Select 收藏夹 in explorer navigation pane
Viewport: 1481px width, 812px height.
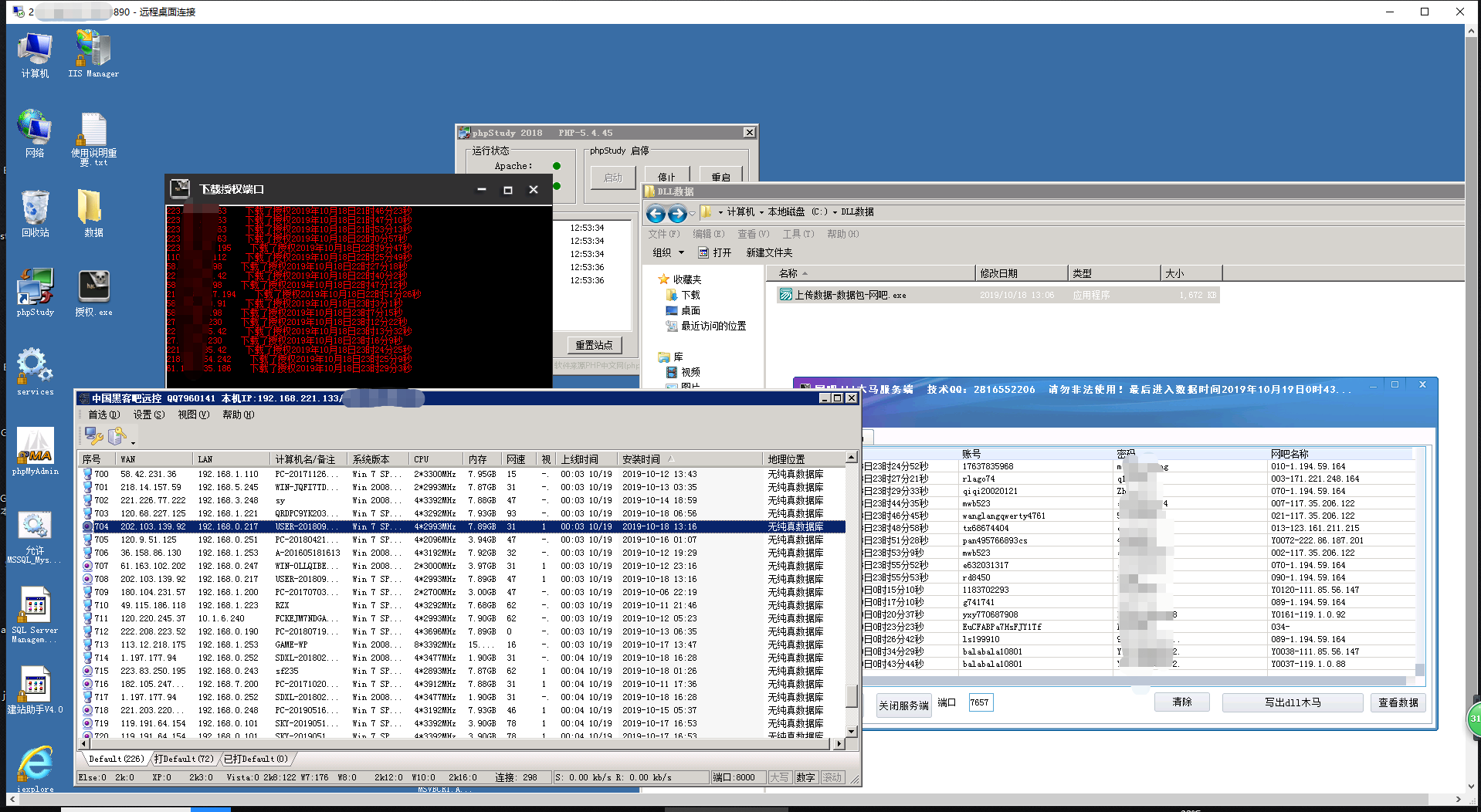click(x=679, y=279)
